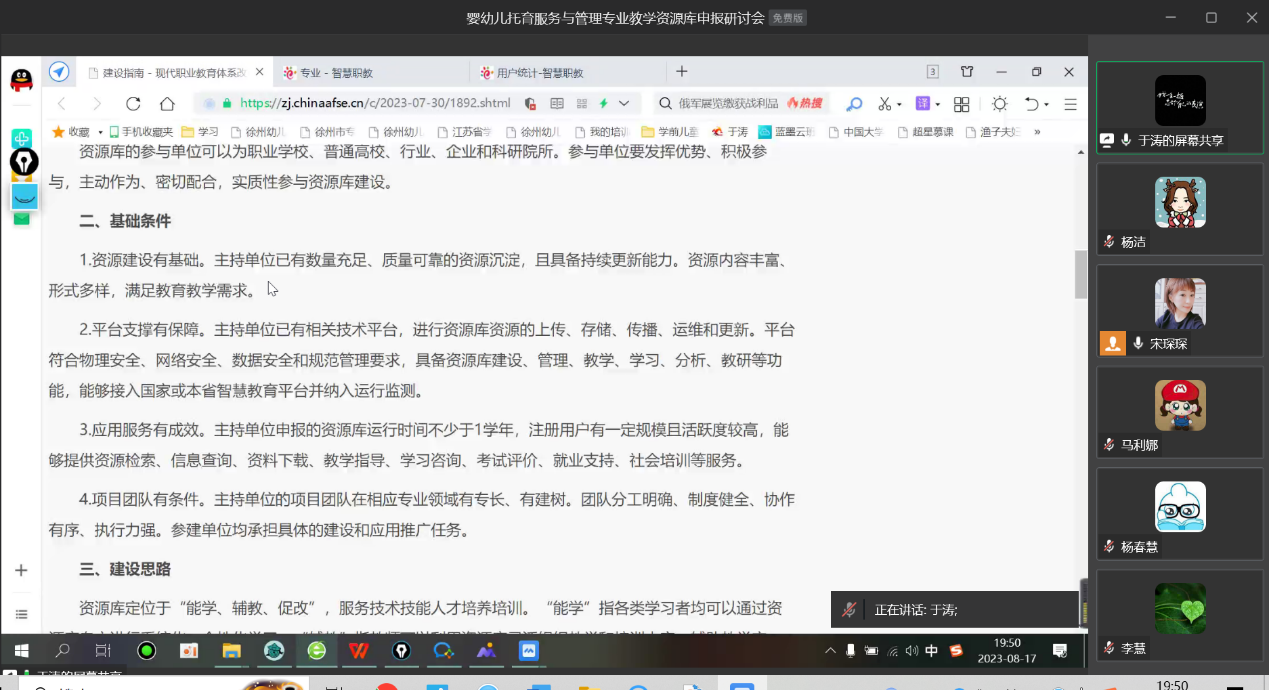Screen dimensions: 1269x690
Task: Open the QQ penguin icon in sidebar
Action: (x=21, y=80)
